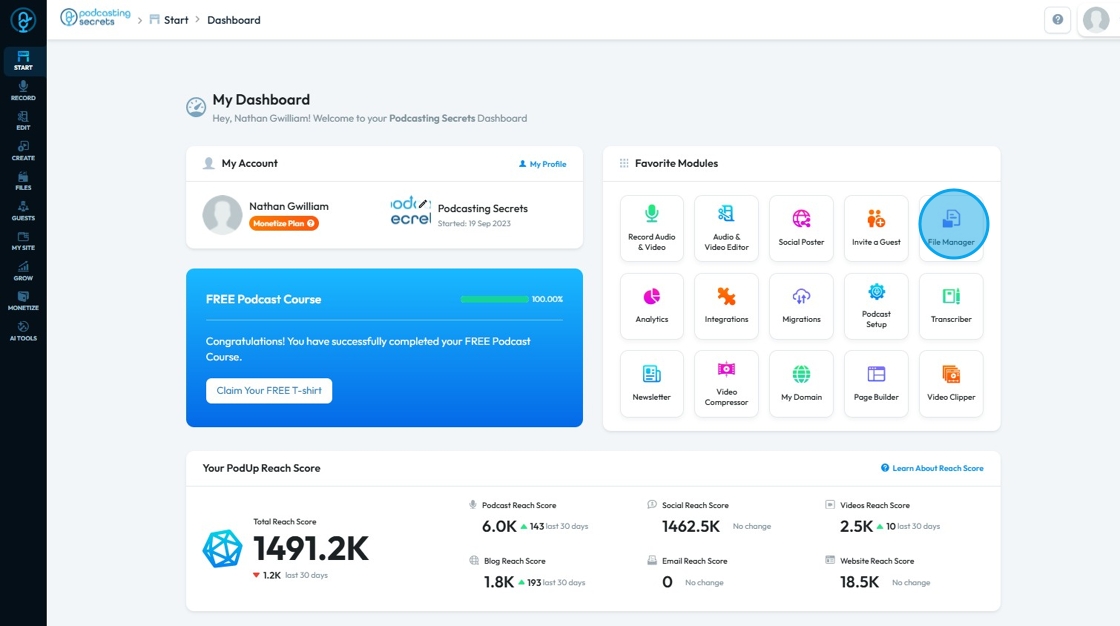Open the Monetize section in sidebar
Viewport: 1120px width, 626px height.
click(23, 301)
